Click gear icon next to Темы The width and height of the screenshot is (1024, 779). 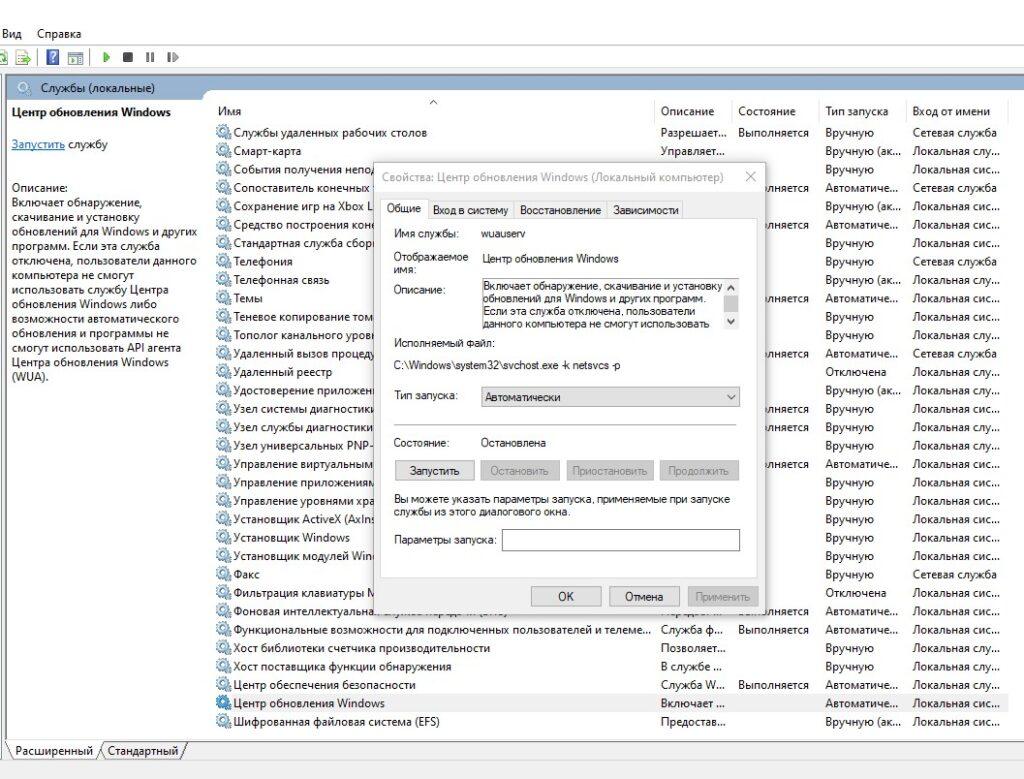tap(223, 297)
